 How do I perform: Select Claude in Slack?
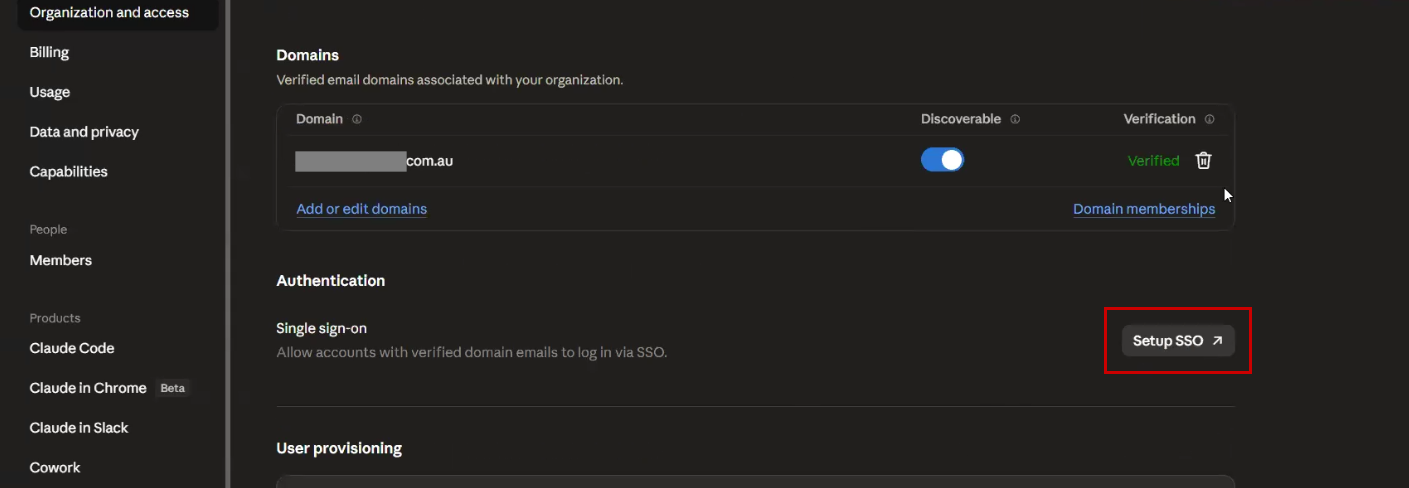[x=79, y=428]
